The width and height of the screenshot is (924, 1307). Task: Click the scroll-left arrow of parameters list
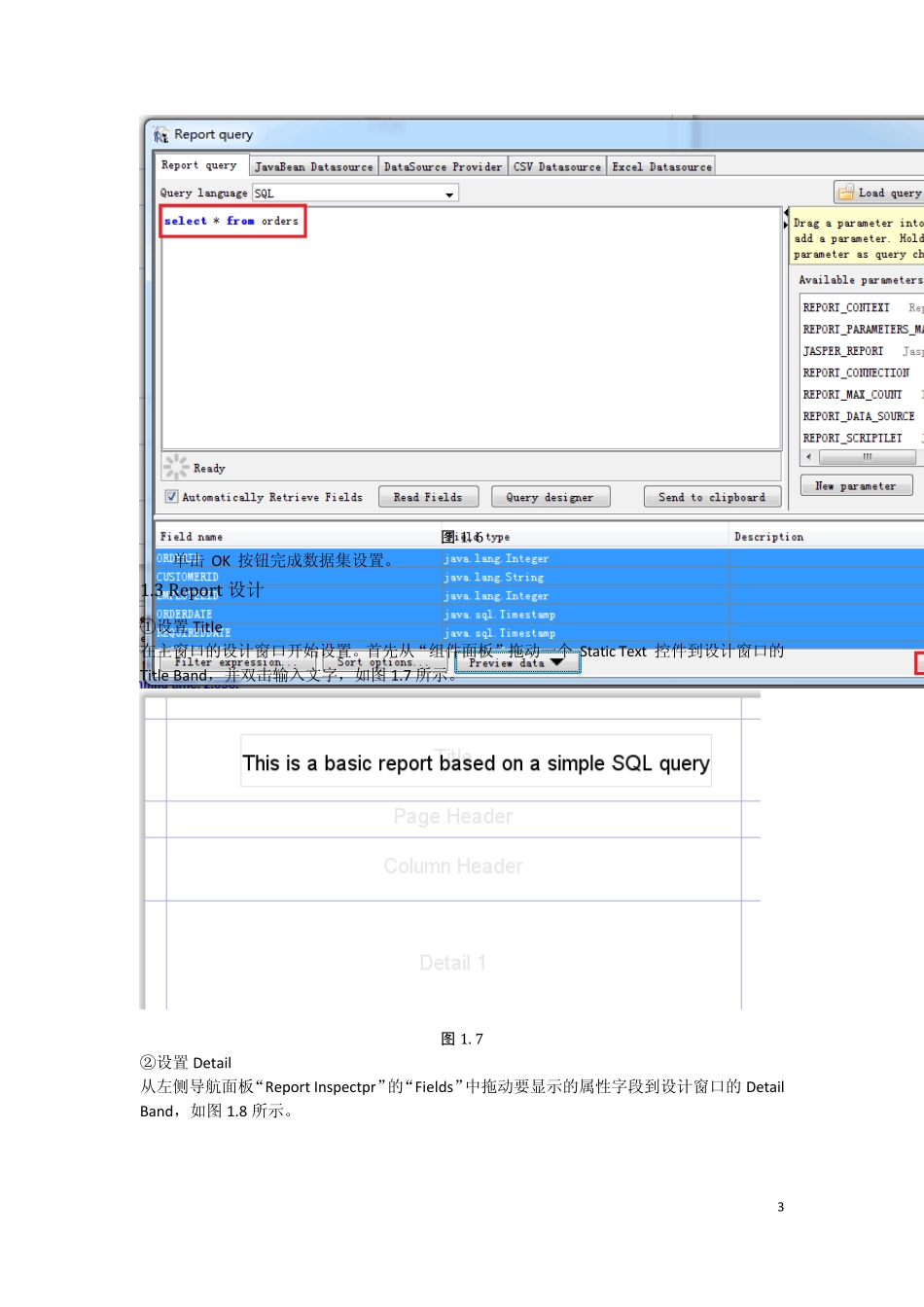point(808,456)
